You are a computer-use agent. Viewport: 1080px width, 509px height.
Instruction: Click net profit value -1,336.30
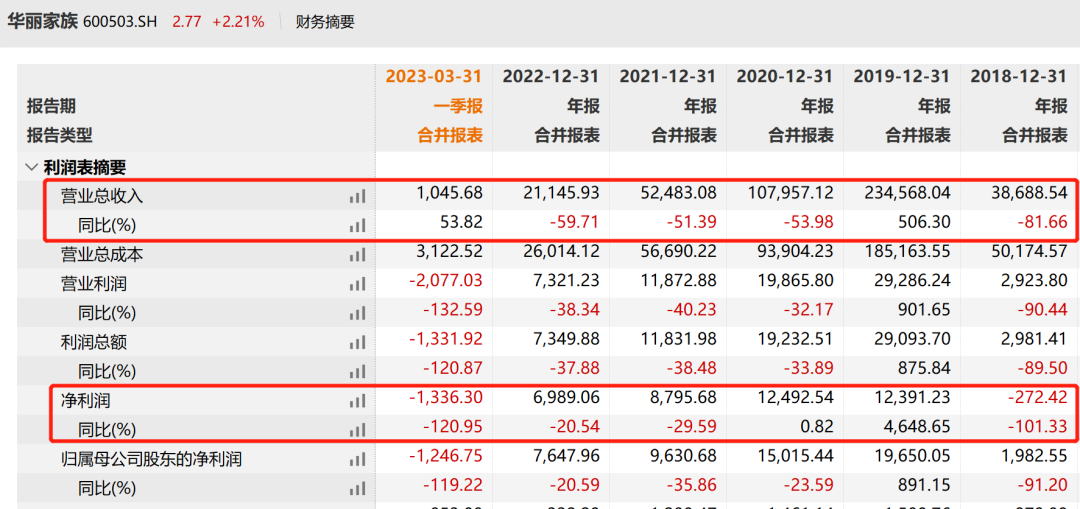pyautogui.click(x=446, y=397)
